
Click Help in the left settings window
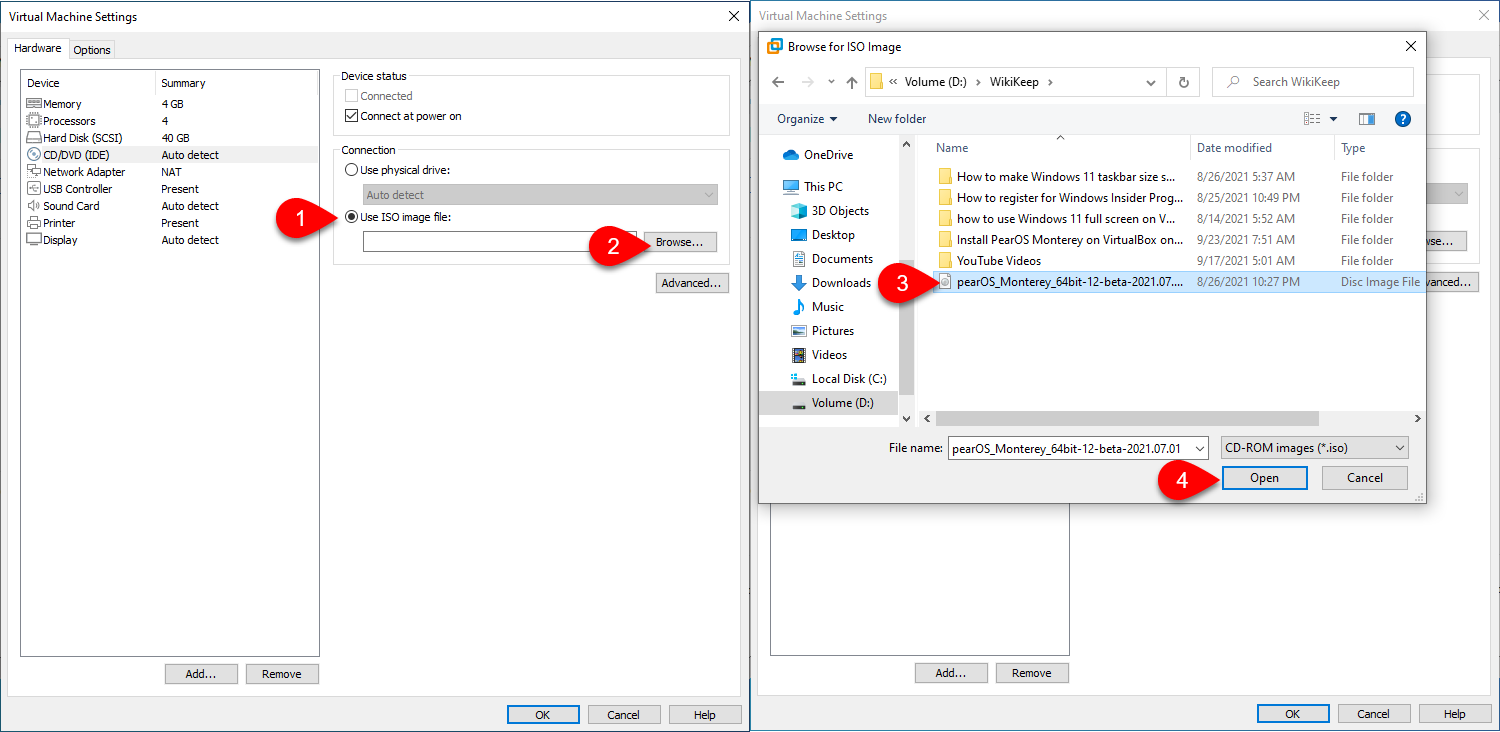pyautogui.click(x=705, y=714)
